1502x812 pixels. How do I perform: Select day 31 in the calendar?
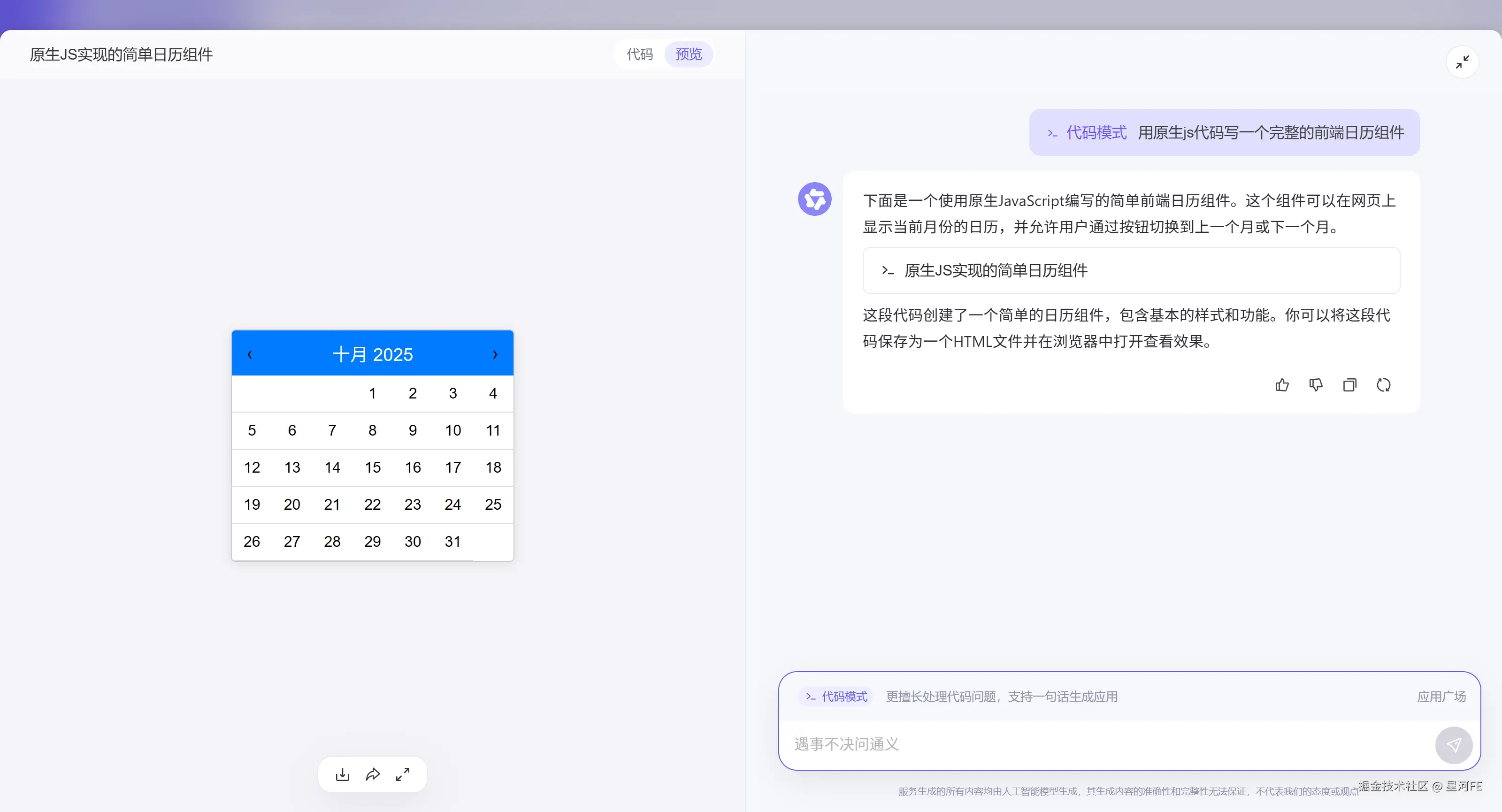pyautogui.click(x=453, y=542)
